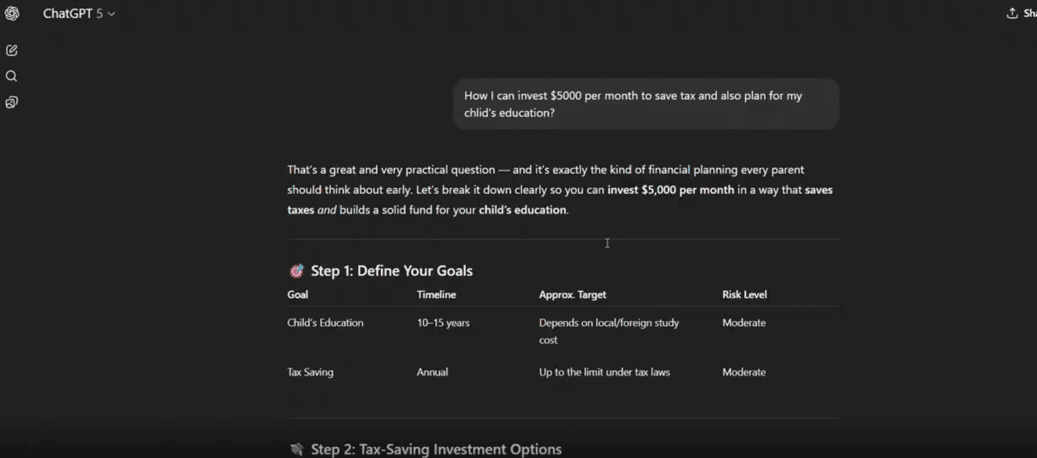The height and width of the screenshot is (458, 1037).
Task: Click the share upload arrow icon
Action: (1012, 14)
